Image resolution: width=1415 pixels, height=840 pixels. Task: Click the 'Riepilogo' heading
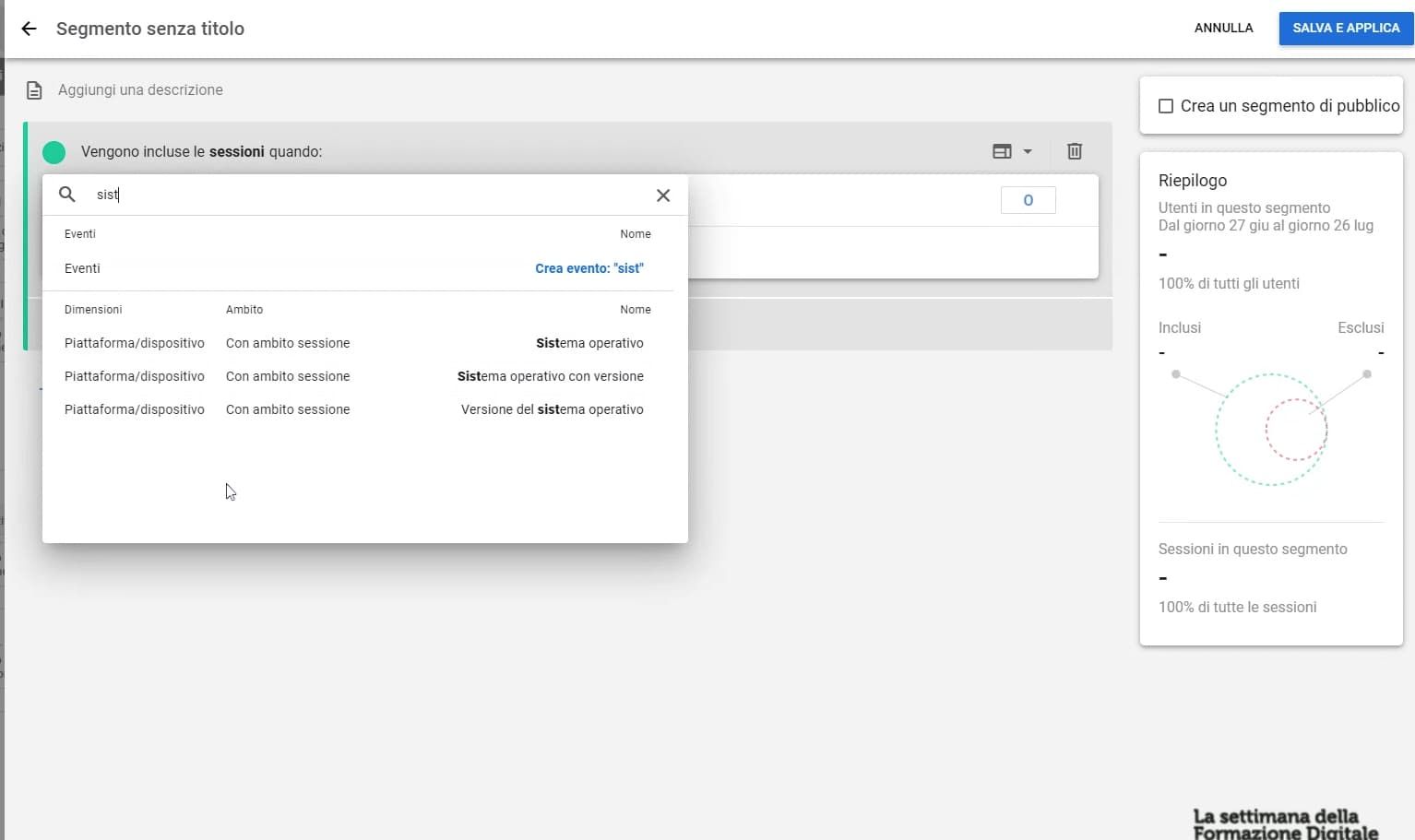pyautogui.click(x=1193, y=181)
